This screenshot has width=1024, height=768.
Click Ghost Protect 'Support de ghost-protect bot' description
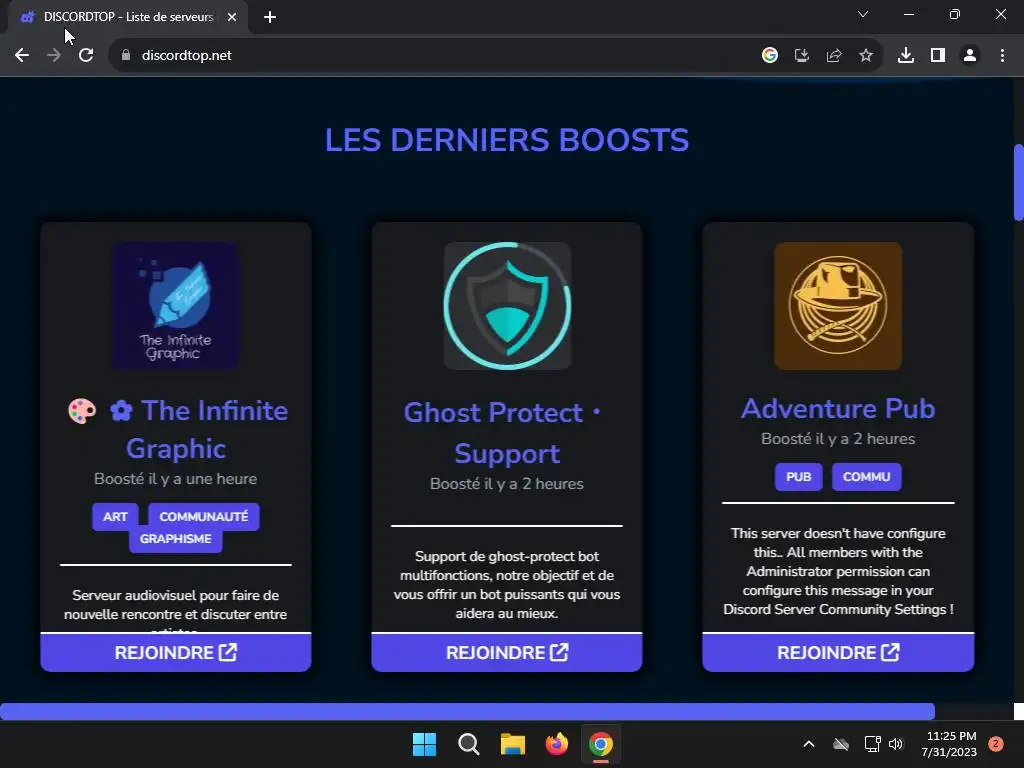point(507,584)
